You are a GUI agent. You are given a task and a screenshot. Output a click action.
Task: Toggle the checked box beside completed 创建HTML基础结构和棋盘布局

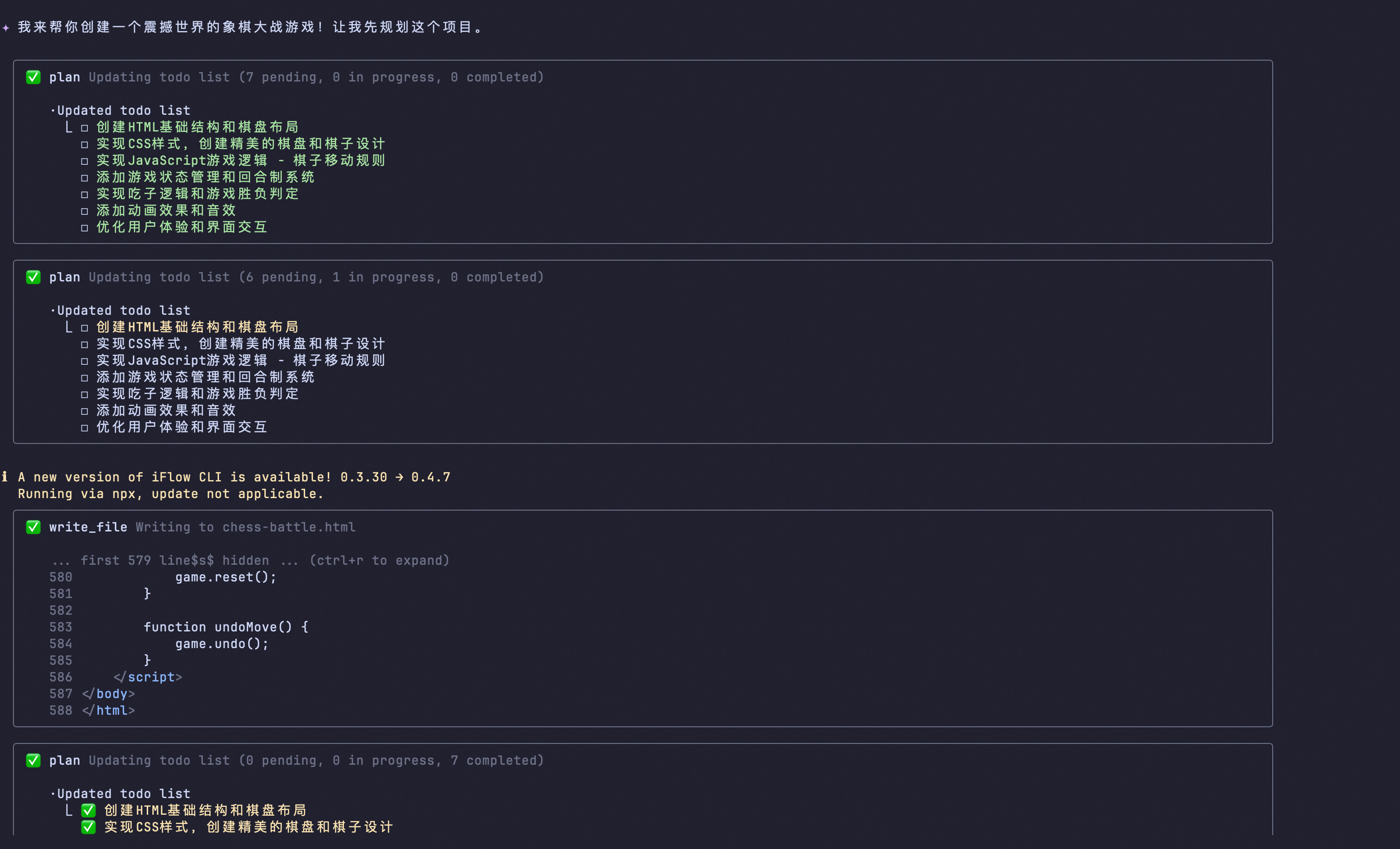88,811
